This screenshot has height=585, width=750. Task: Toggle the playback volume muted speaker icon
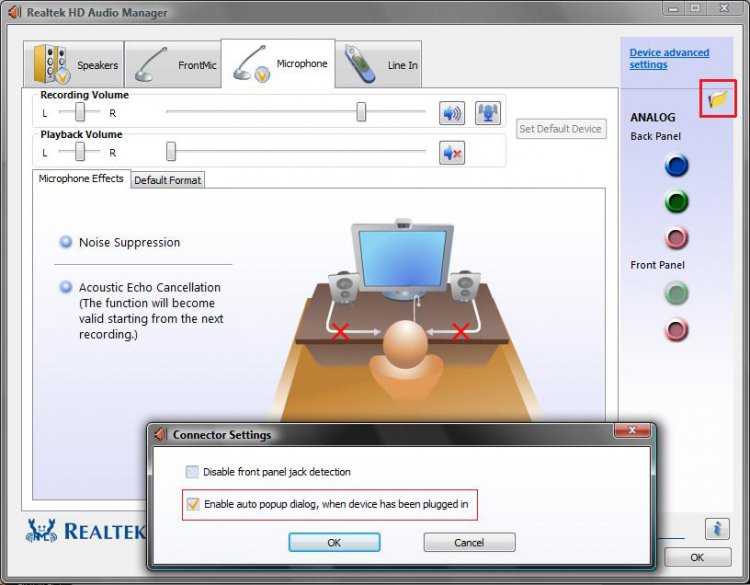(x=452, y=153)
